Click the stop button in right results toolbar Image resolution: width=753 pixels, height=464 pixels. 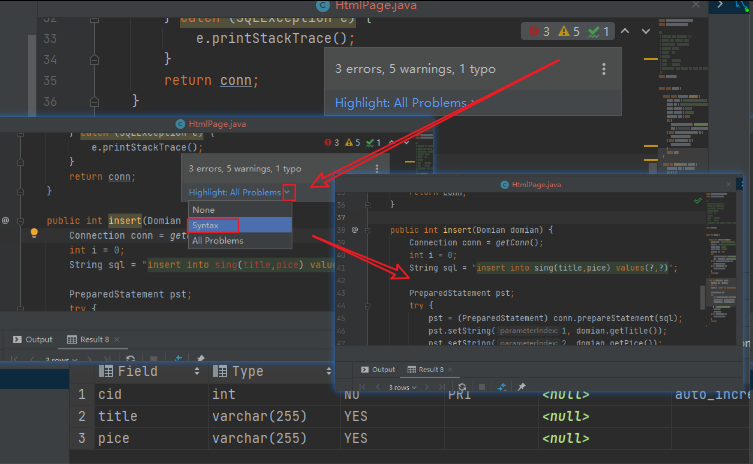point(482,387)
